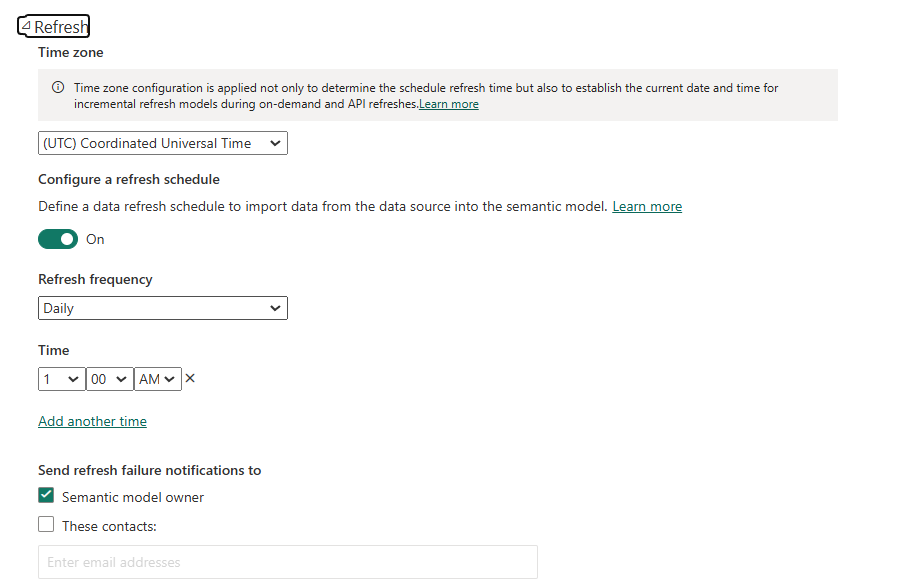923x580 pixels.
Task: Open the UTC Coordinated Universal Time dropdown
Action: tap(163, 144)
